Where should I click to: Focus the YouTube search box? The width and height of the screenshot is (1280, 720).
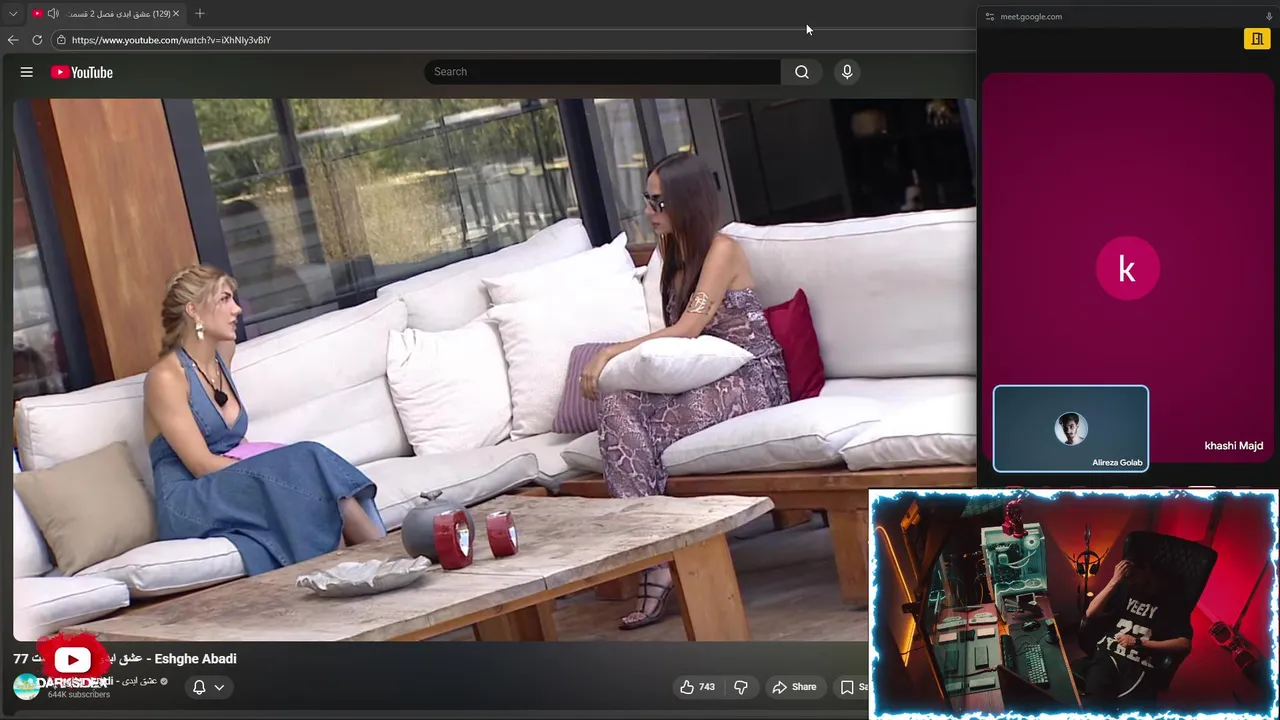602,72
